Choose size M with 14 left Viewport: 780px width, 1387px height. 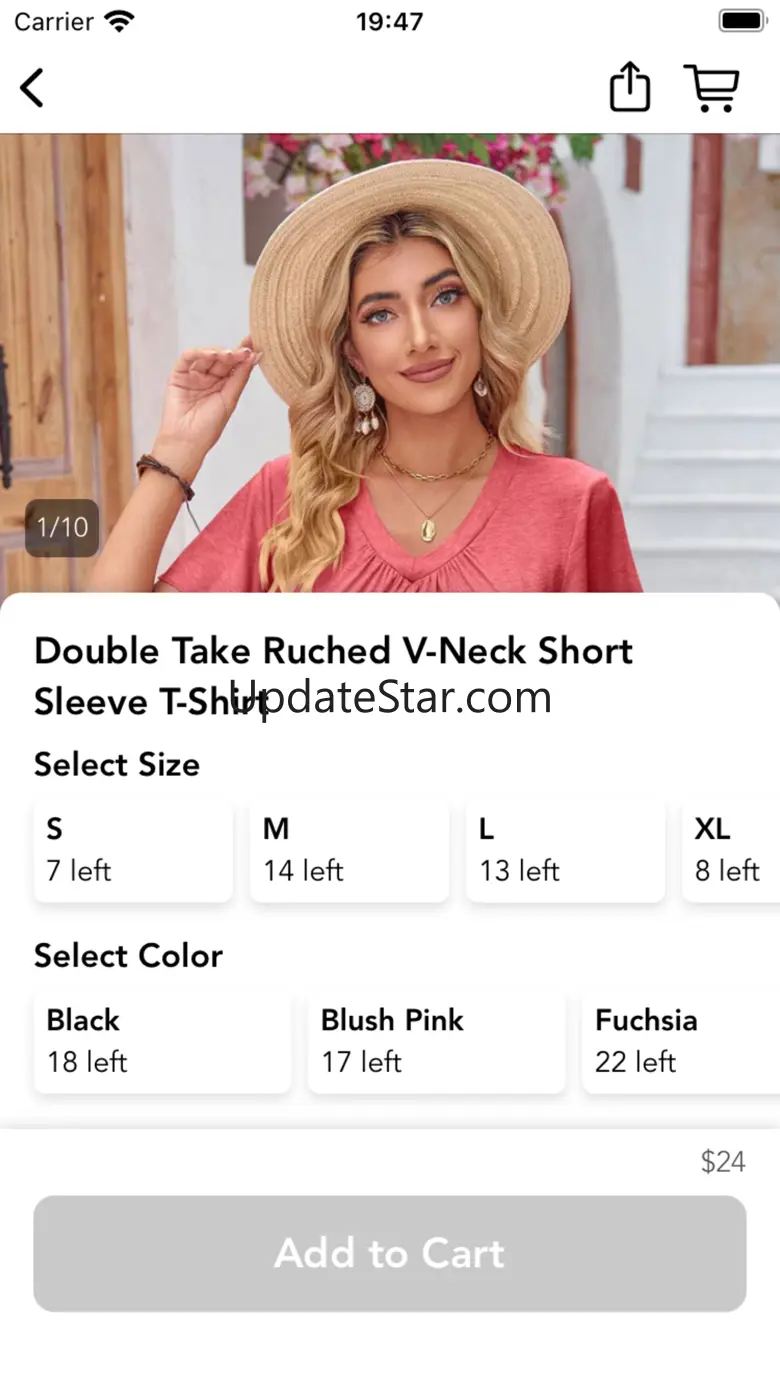(349, 849)
